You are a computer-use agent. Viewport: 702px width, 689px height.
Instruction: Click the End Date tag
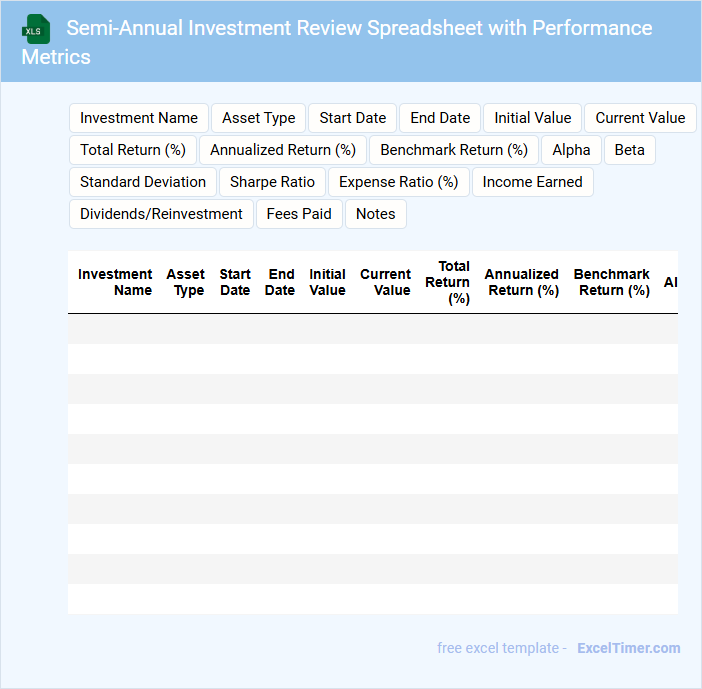coord(440,118)
